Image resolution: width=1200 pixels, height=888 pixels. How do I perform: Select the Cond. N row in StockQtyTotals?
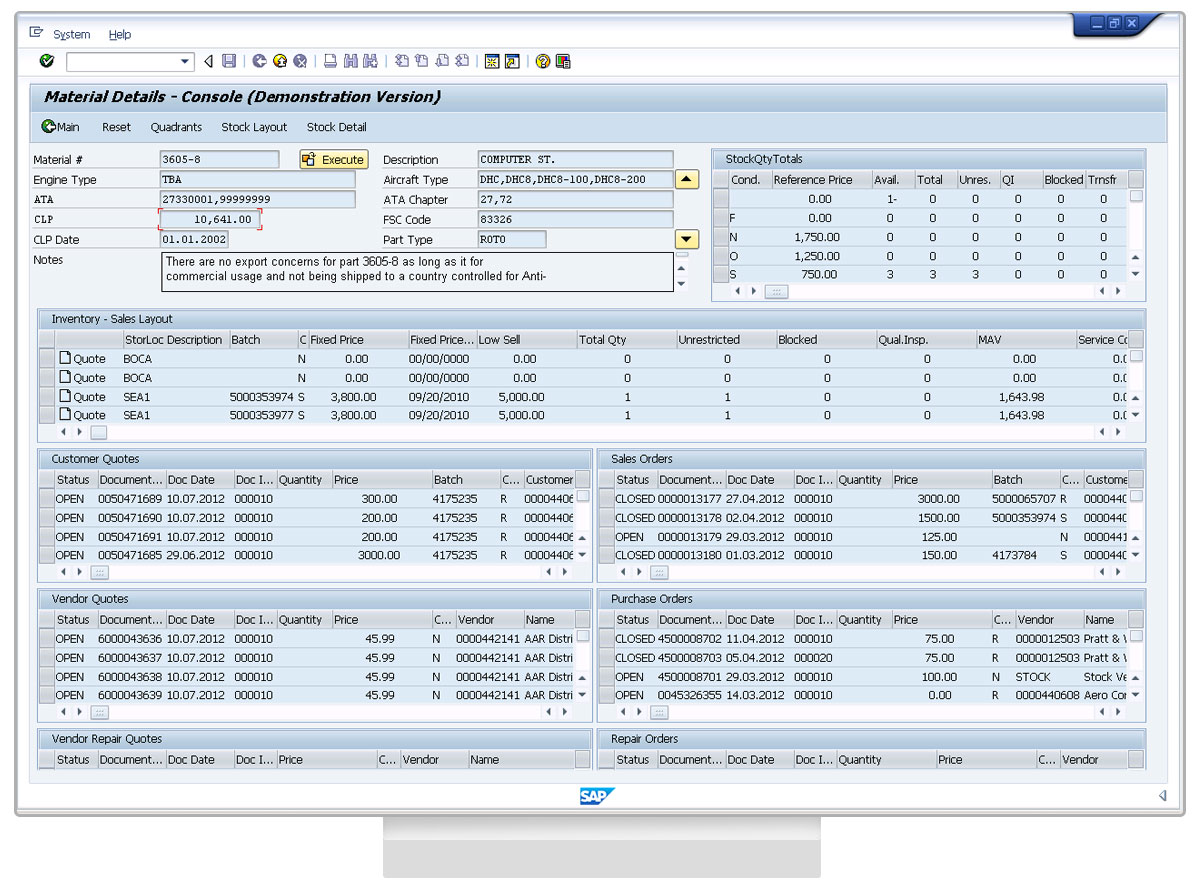click(x=721, y=237)
